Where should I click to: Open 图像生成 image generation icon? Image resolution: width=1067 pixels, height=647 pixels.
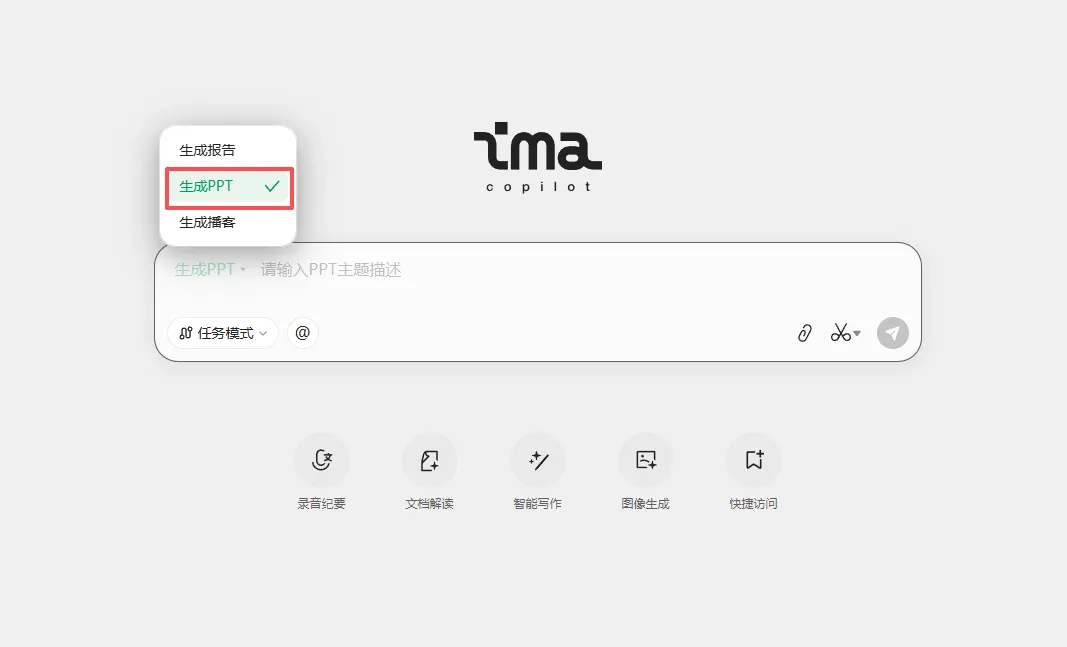point(646,461)
